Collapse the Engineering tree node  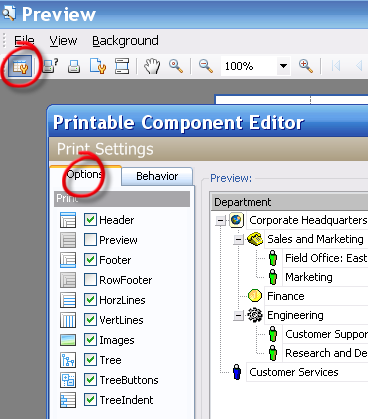pyautogui.click(x=238, y=315)
